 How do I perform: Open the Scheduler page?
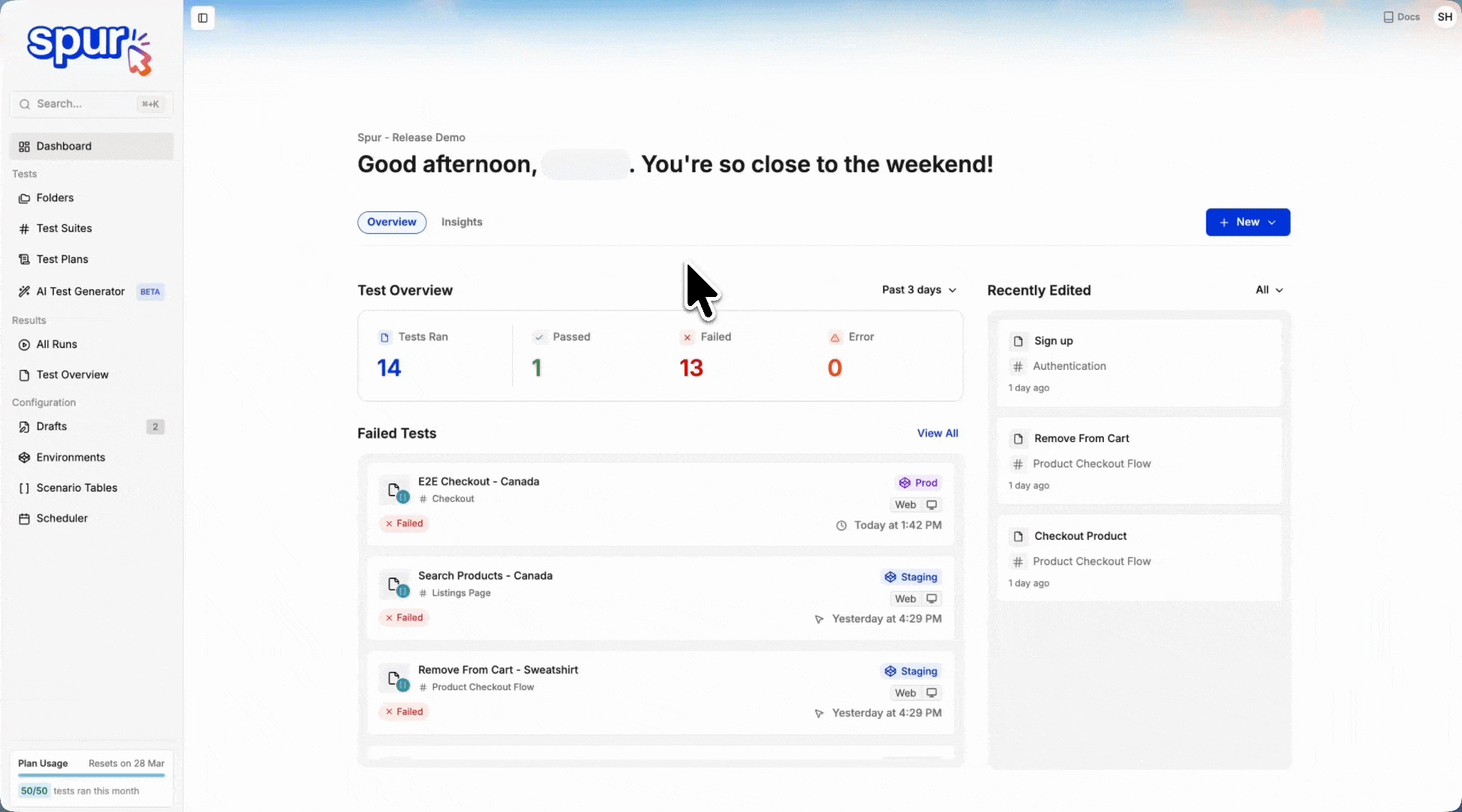pos(62,519)
